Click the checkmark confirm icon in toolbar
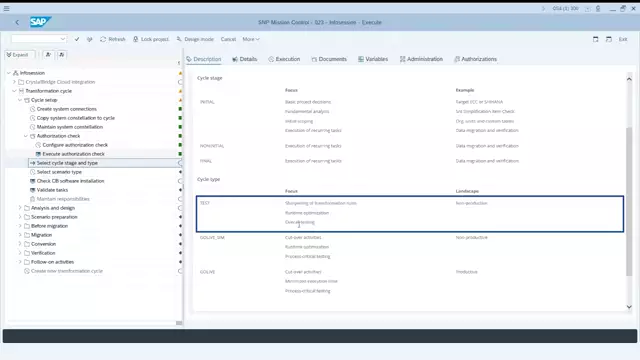 click(77, 39)
